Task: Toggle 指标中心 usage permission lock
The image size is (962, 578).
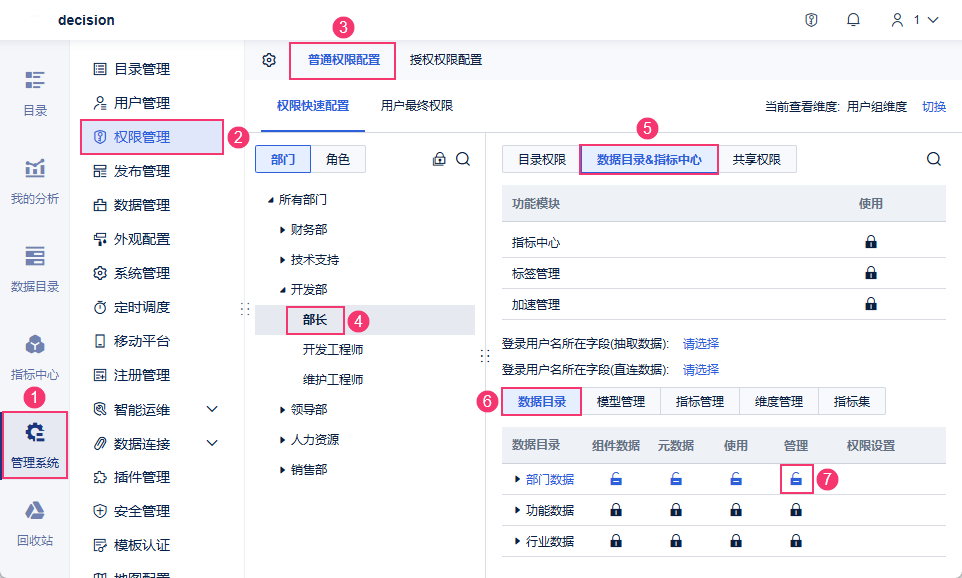Action: point(871,242)
